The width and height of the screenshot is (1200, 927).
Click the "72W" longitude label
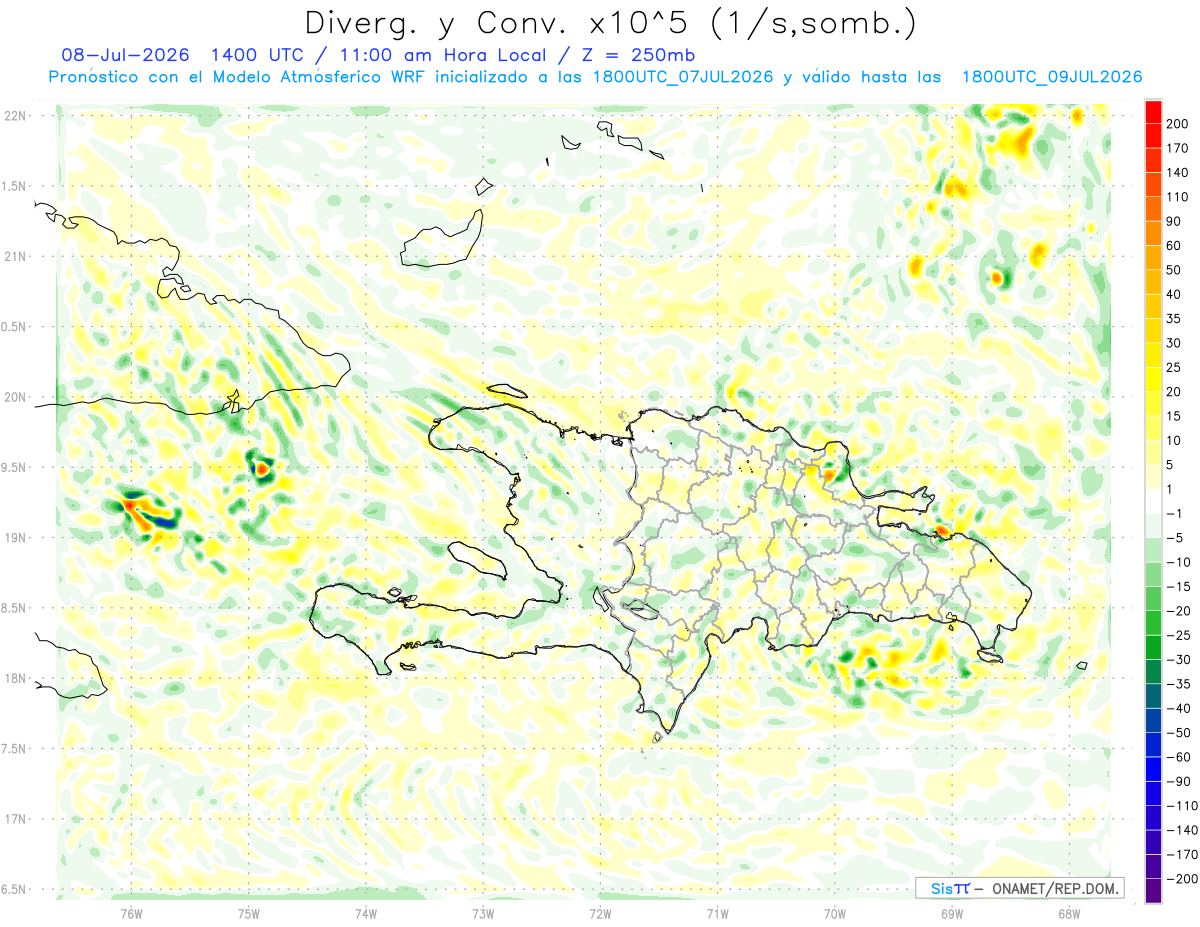tap(600, 913)
